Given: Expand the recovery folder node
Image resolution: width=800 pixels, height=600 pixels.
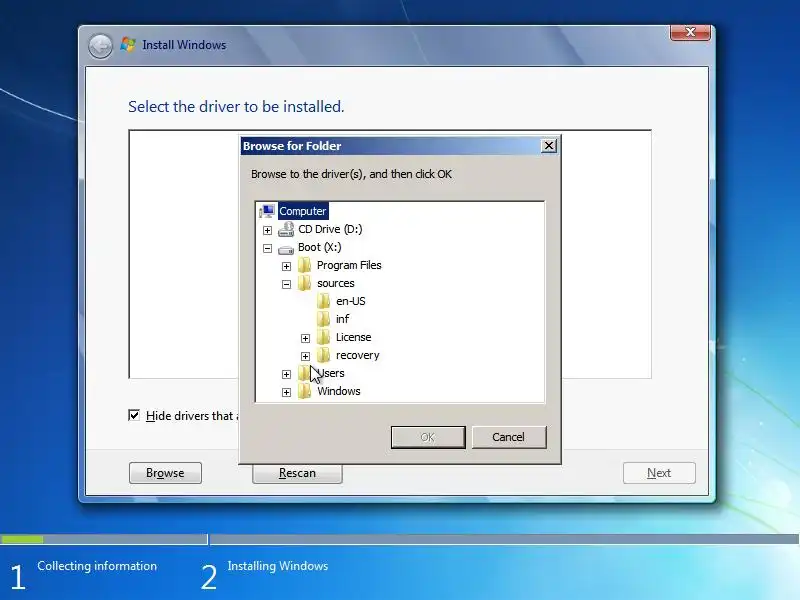Looking at the screenshot, I should 305,356.
